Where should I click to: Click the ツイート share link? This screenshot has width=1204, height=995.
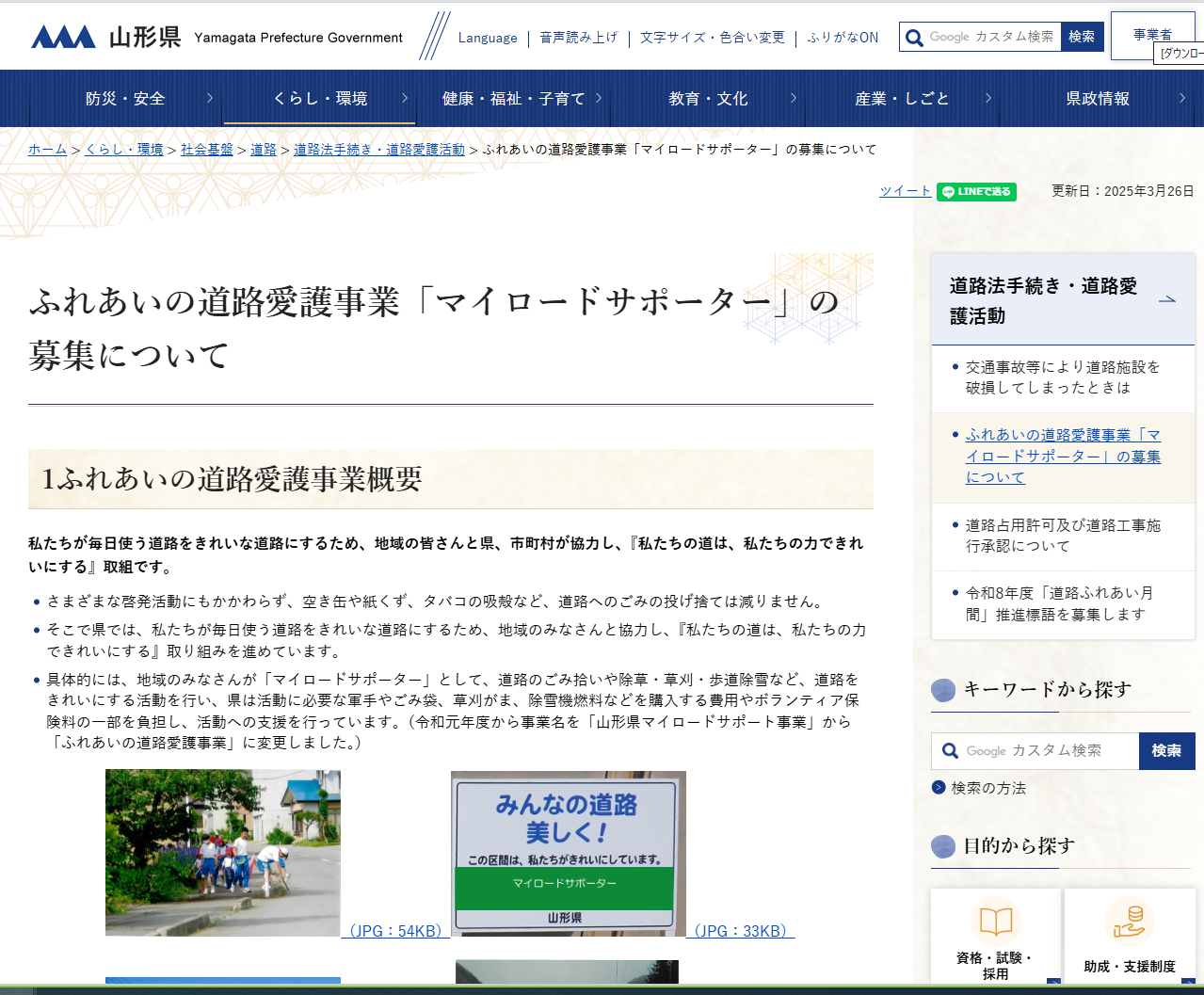click(x=905, y=191)
